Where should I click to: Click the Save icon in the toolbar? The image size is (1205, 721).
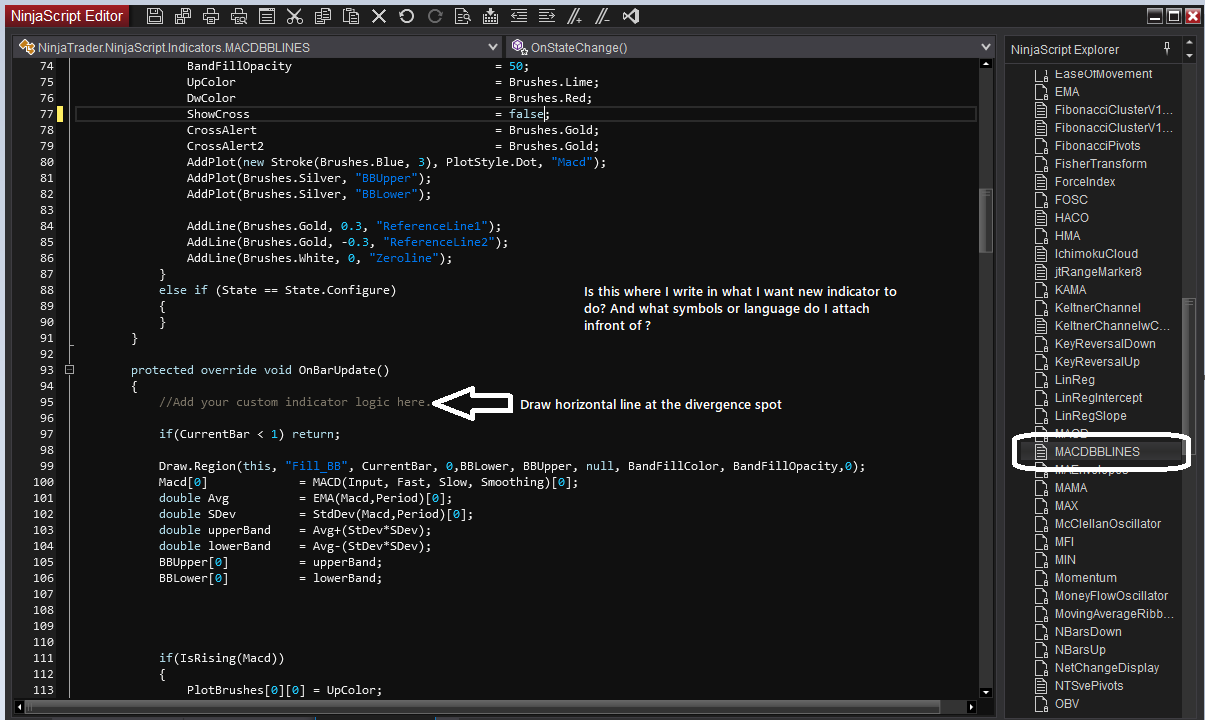pos(154,16)
